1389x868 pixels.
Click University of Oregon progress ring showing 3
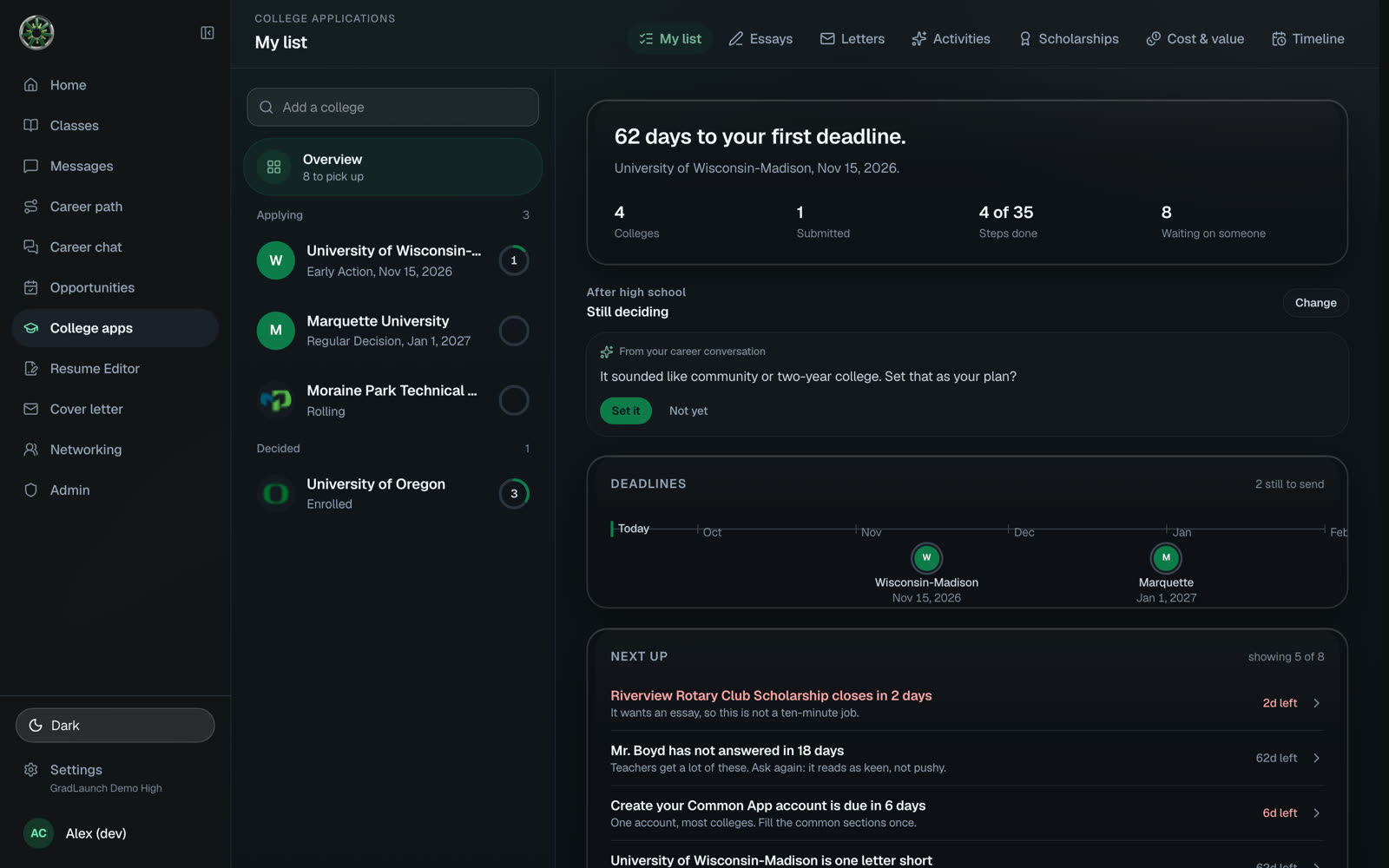click(514, 494)
